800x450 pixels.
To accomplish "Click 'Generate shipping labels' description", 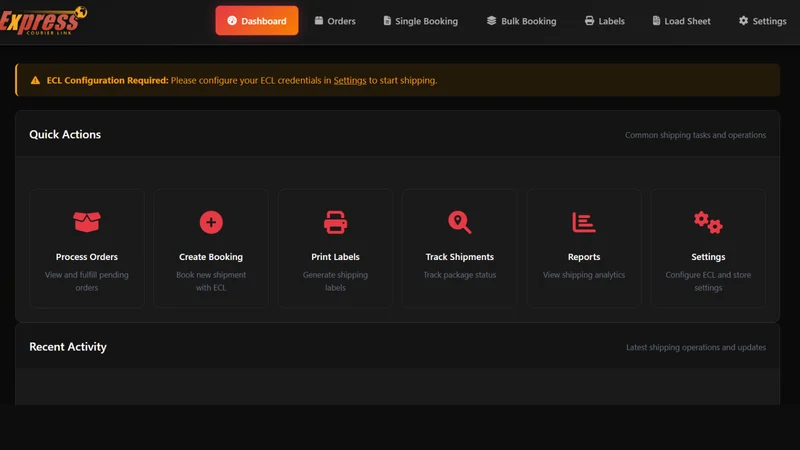I will point(335,281).
